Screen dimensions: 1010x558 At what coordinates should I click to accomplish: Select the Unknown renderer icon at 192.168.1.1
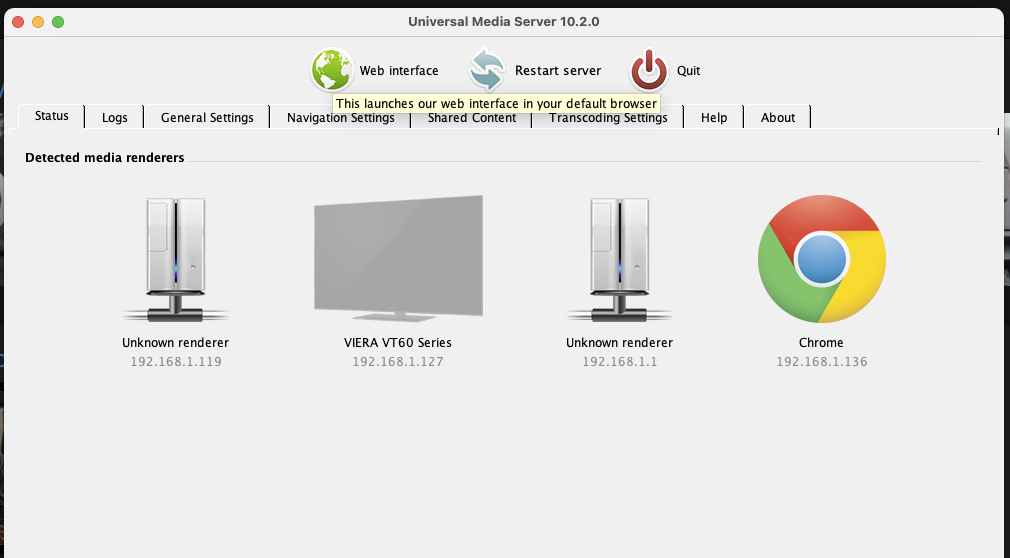[619, 259]
